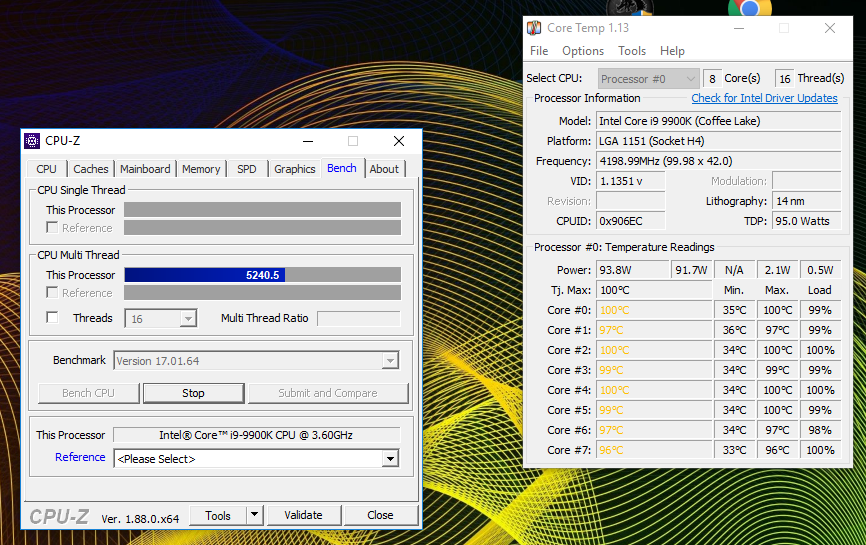This screenshot has height=545, width=866.
Task: Open the Tools dropdown arrow in CPU-Z
Action: point(254,515)
